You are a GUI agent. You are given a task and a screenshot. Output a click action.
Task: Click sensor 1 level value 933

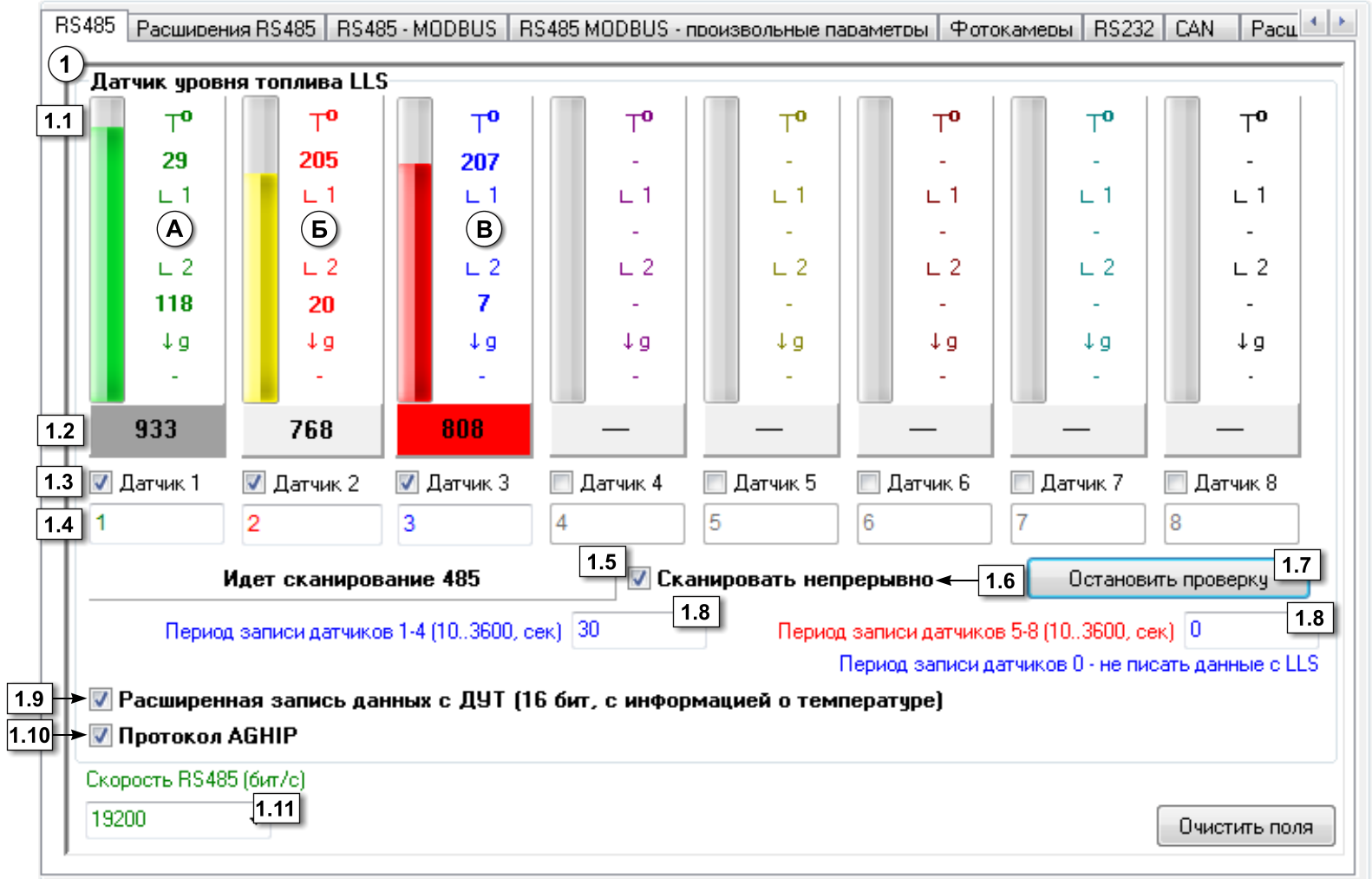157,430
